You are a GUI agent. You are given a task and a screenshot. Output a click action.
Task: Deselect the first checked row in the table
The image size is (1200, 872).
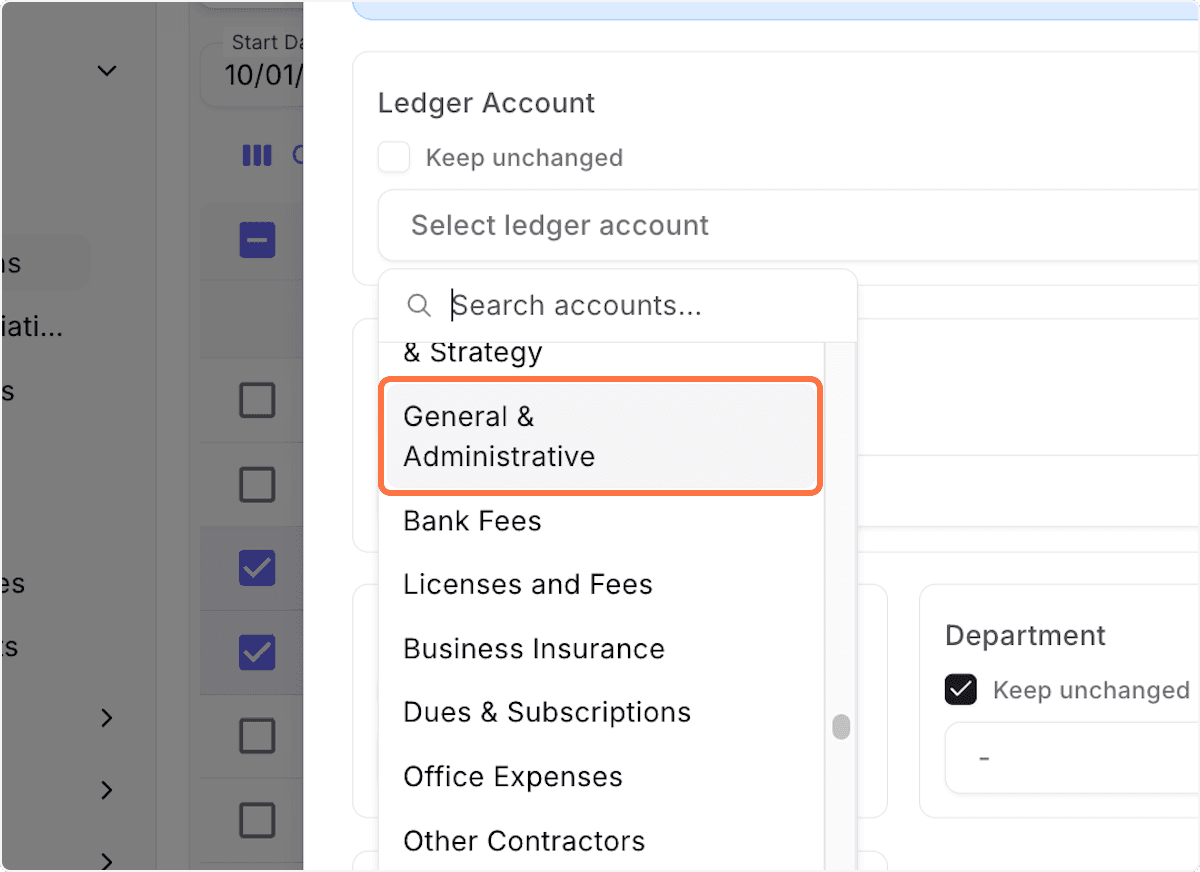[x=257, y=568]
